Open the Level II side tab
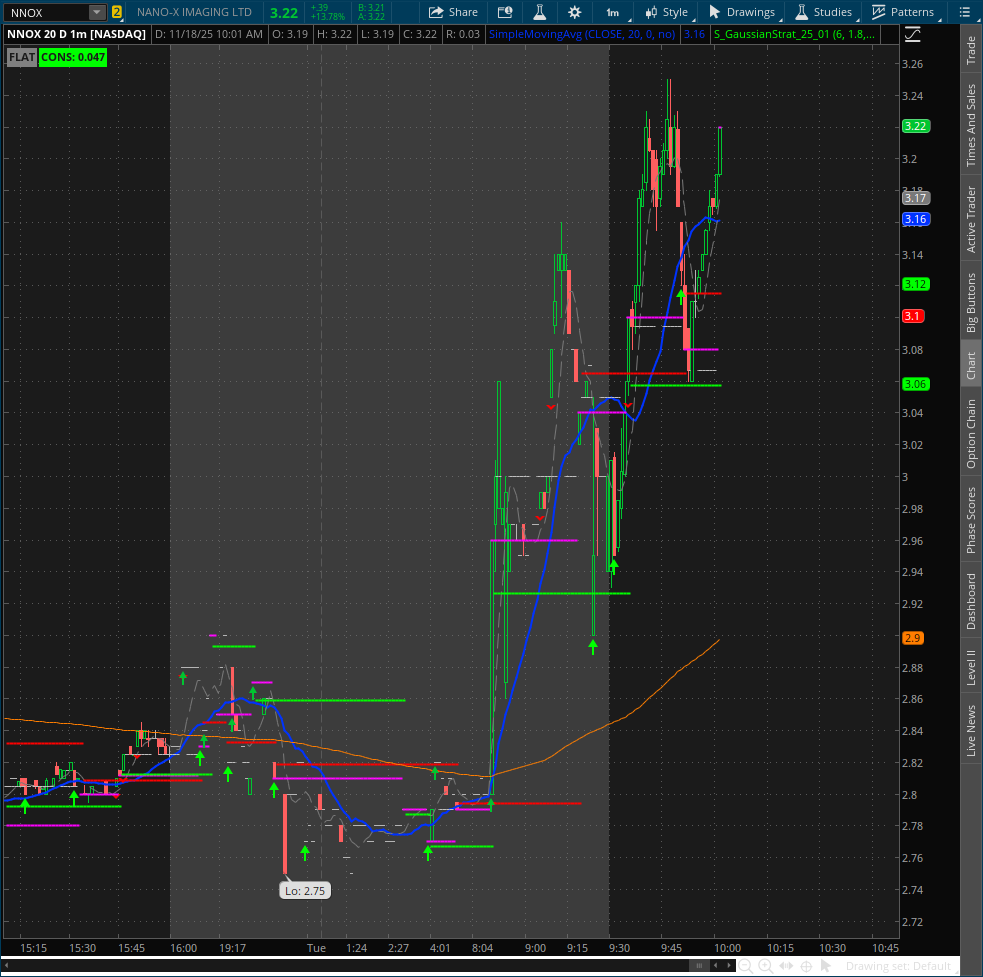 tap(971, 666)
